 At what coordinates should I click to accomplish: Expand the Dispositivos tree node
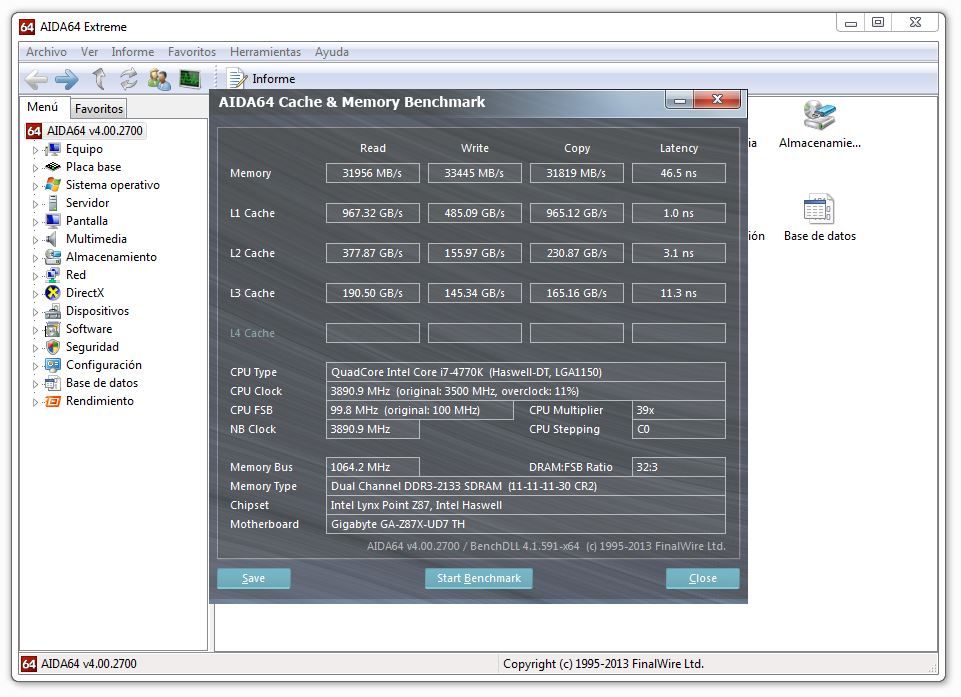(x=35, y=312)
